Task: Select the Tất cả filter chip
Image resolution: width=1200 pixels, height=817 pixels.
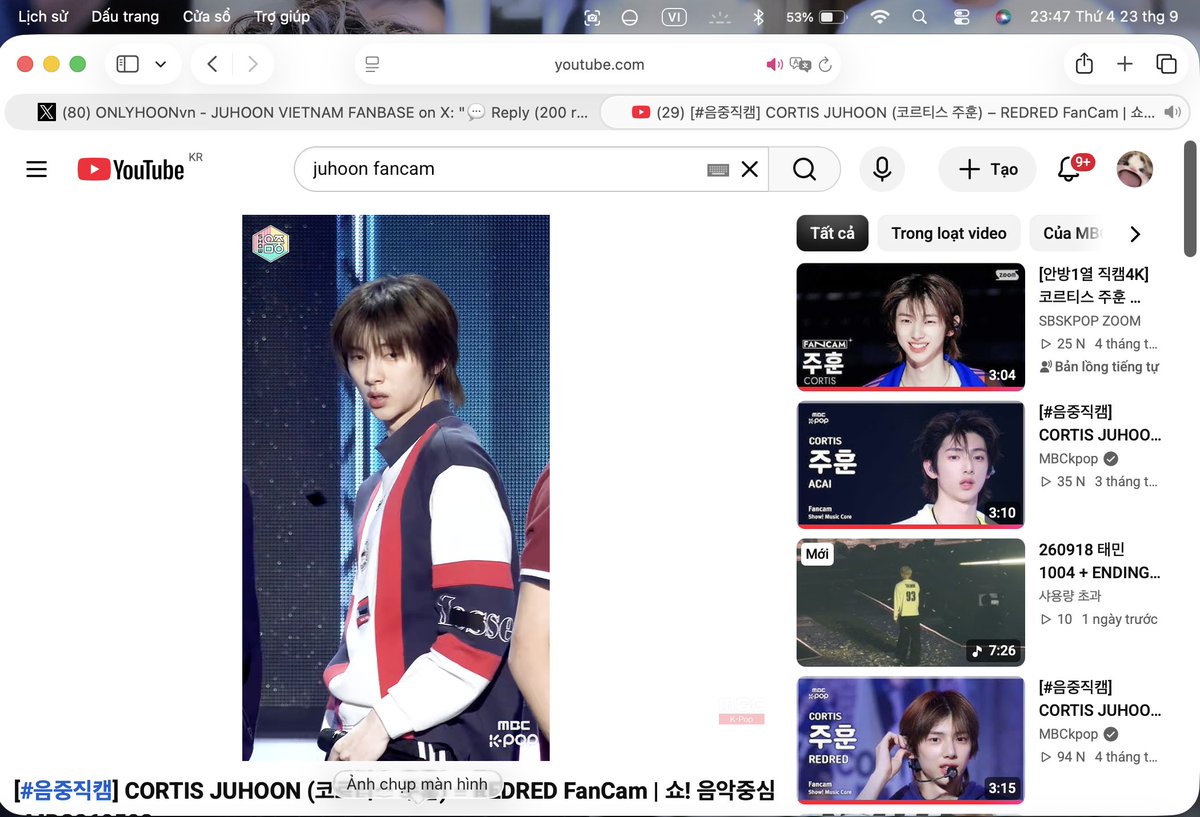Action: pos(832,233)
